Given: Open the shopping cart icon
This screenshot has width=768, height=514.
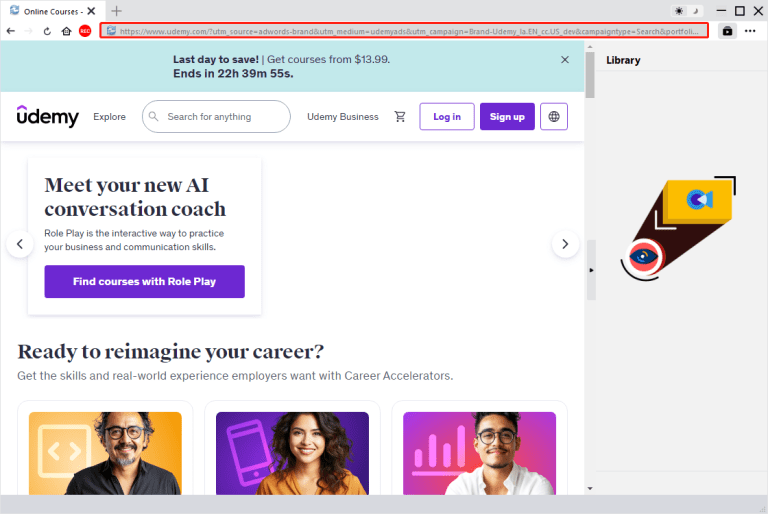Looking at the screenshot, I should (400, 117).
